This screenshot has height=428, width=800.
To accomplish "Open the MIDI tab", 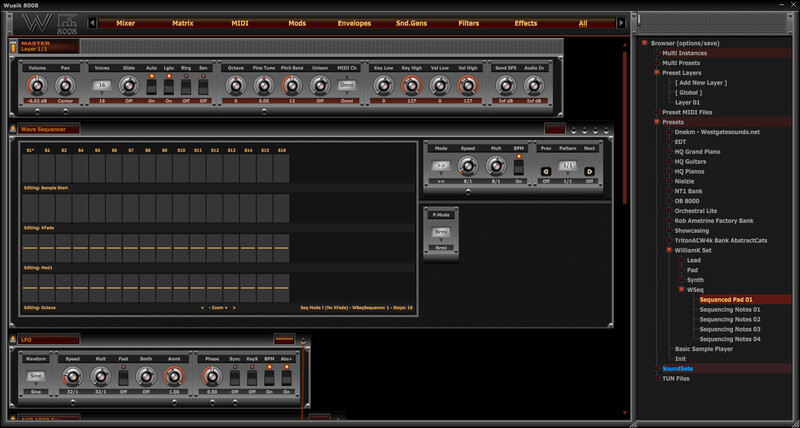I will 240,23.
